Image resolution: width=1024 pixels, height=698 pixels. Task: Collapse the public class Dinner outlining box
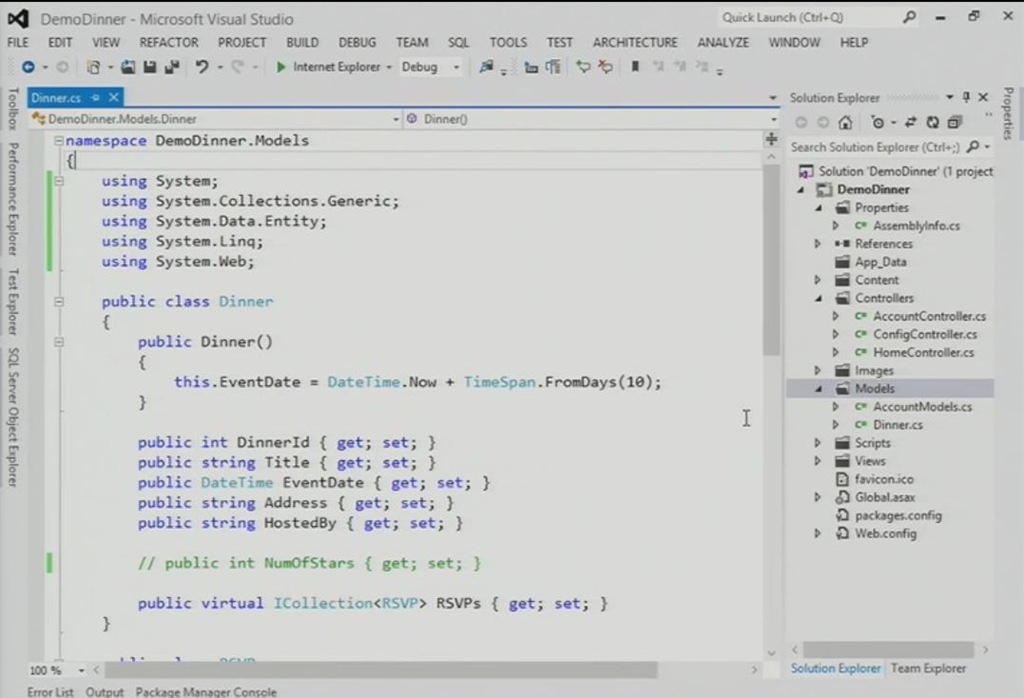(59, 302)
